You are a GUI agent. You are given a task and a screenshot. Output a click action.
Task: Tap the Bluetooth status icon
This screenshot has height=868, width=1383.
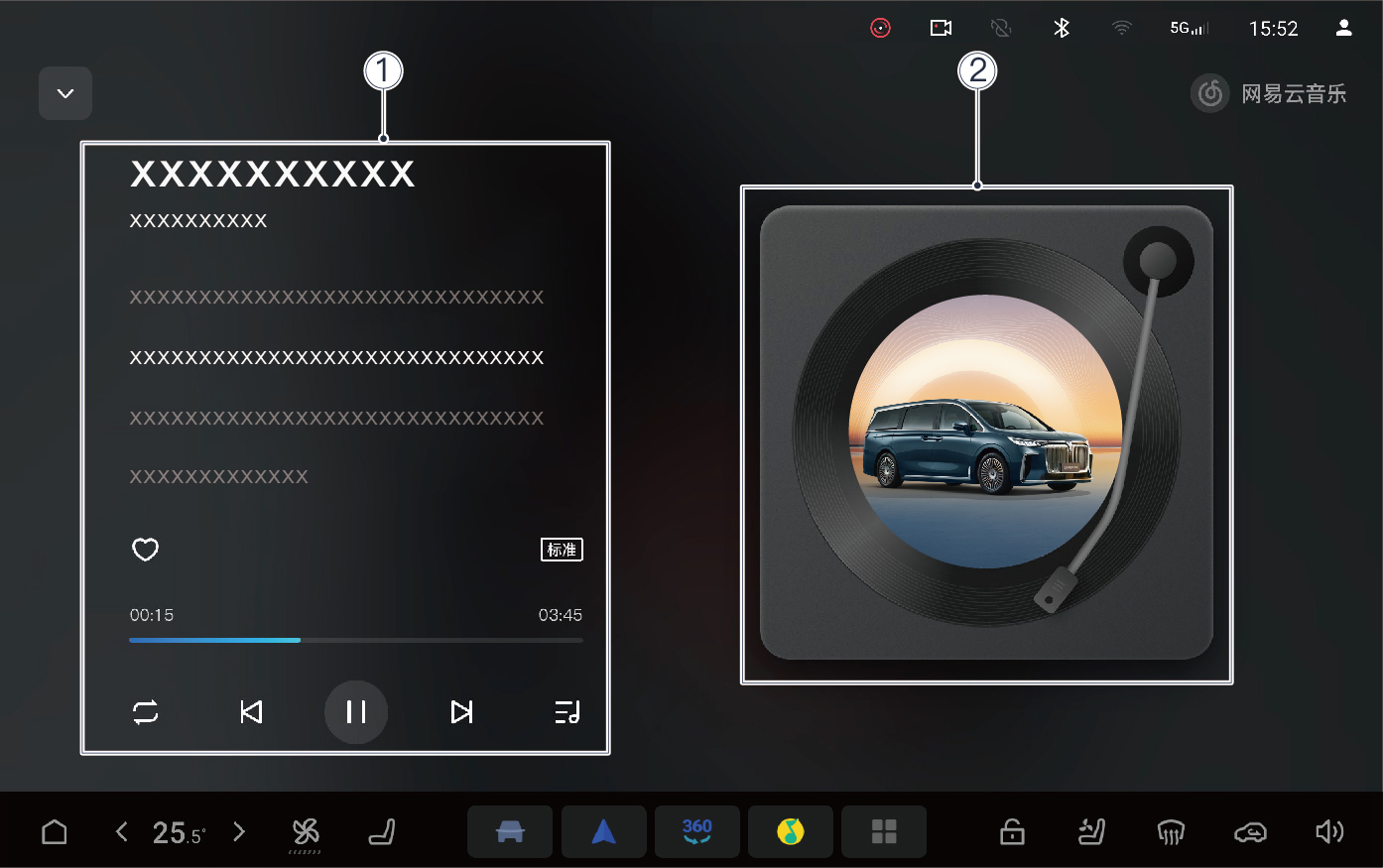coord(1062,28)
